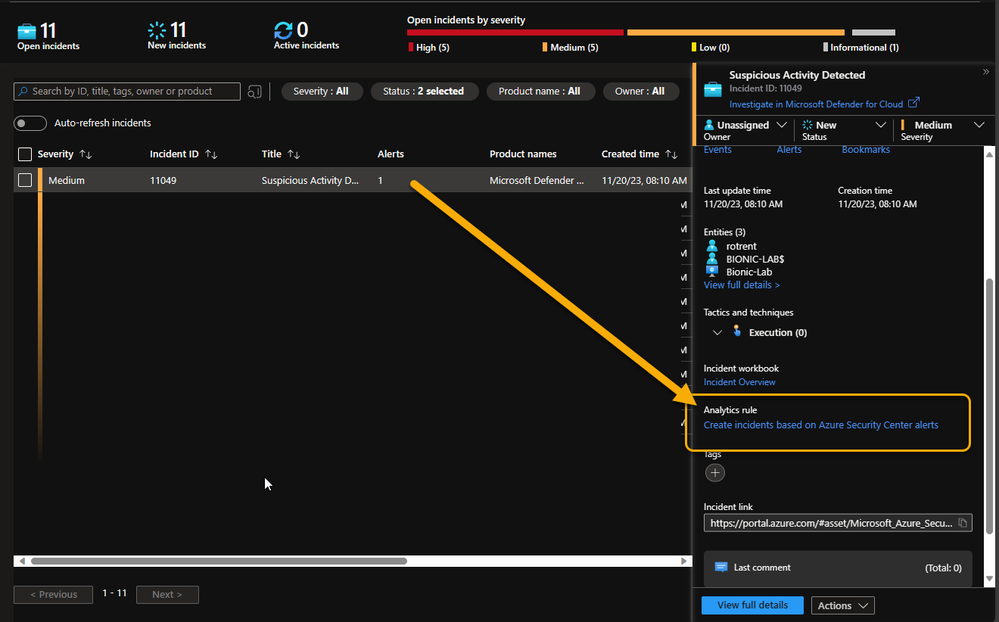Image resolution: width=999 pixels, height=622 pixels.
Task: Click the Bionic-Lab host entity icon
Action: click(712, 271)
